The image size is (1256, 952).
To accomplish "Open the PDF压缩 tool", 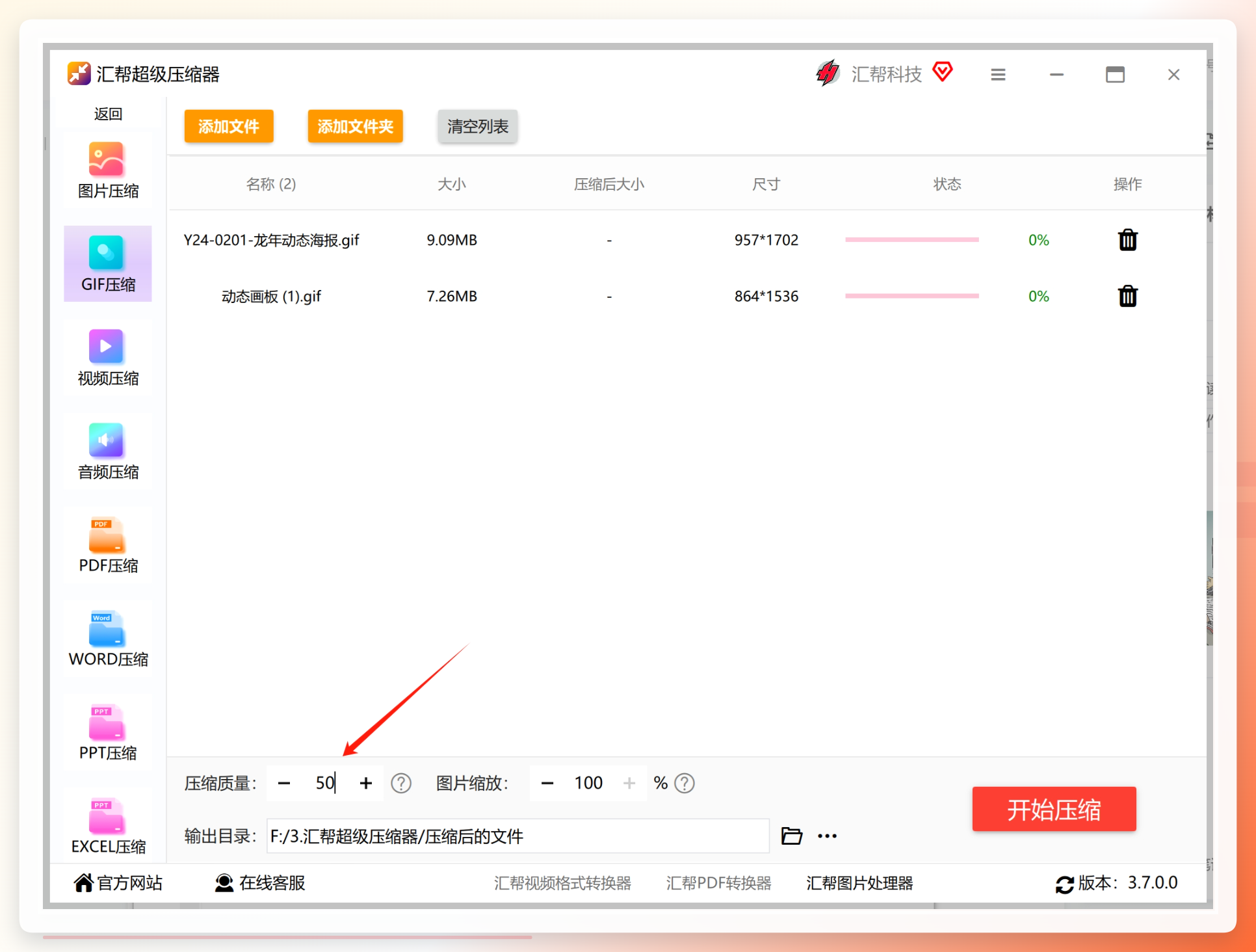I will point(108,545).
